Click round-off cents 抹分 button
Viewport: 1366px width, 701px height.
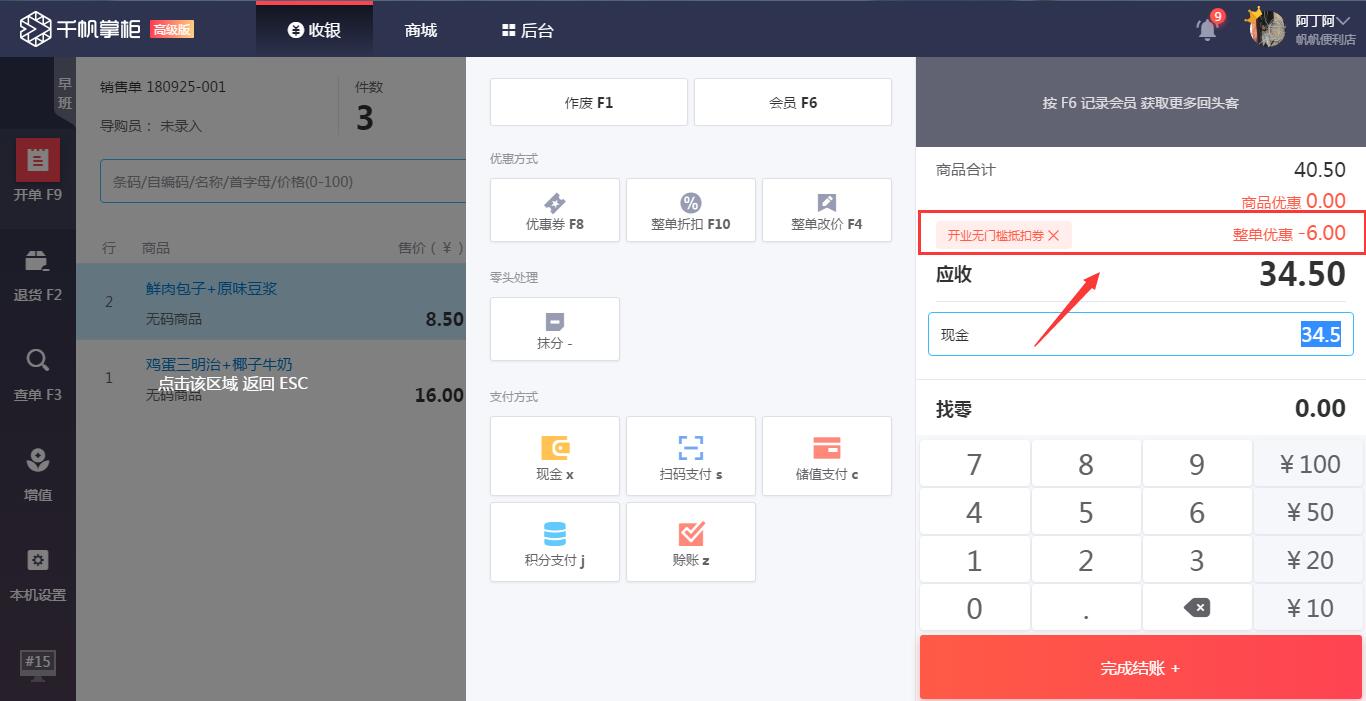(x=554, y=329)
